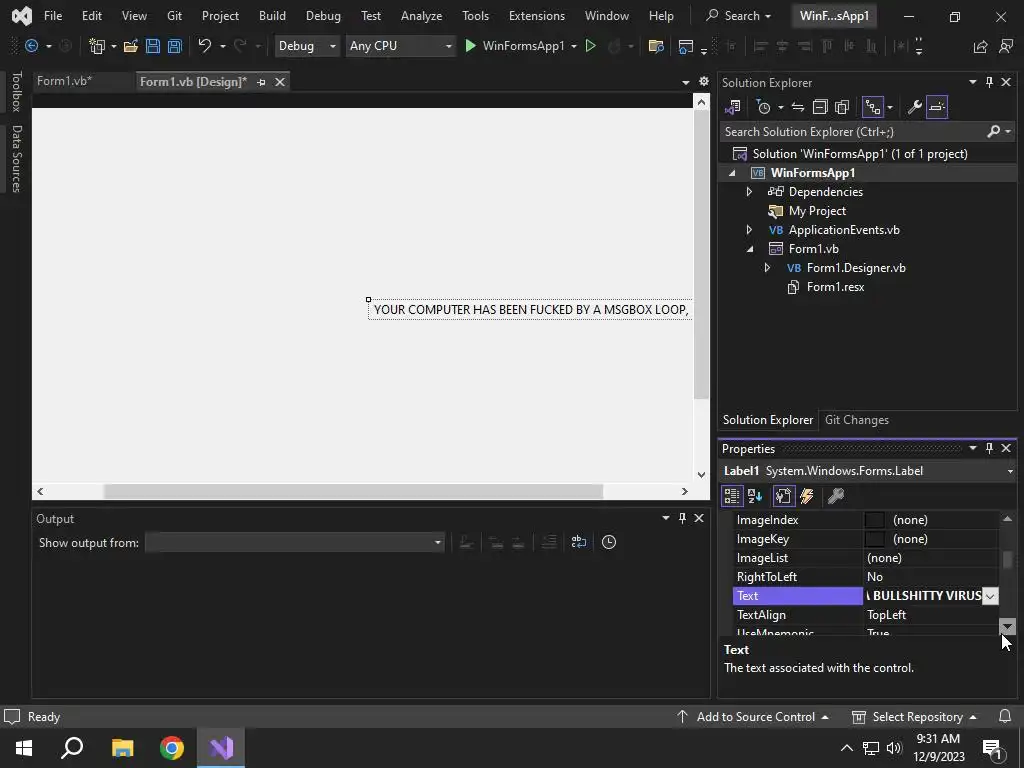Viewport: 1024px width, 768px height.
Task: Start Without Debugging using the outlined play icon
Action: pyautogui.click(x=590, y=46)
